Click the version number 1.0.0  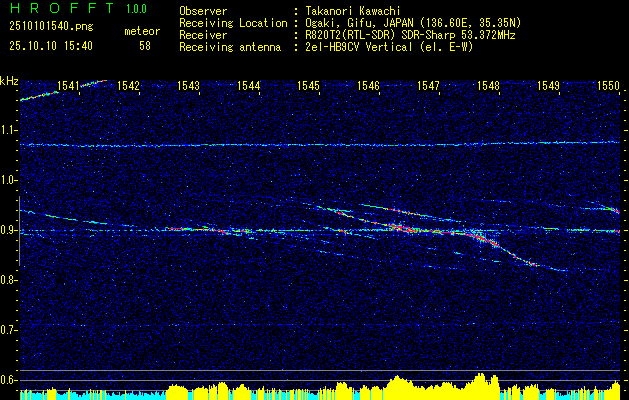[x=136, y=9]
